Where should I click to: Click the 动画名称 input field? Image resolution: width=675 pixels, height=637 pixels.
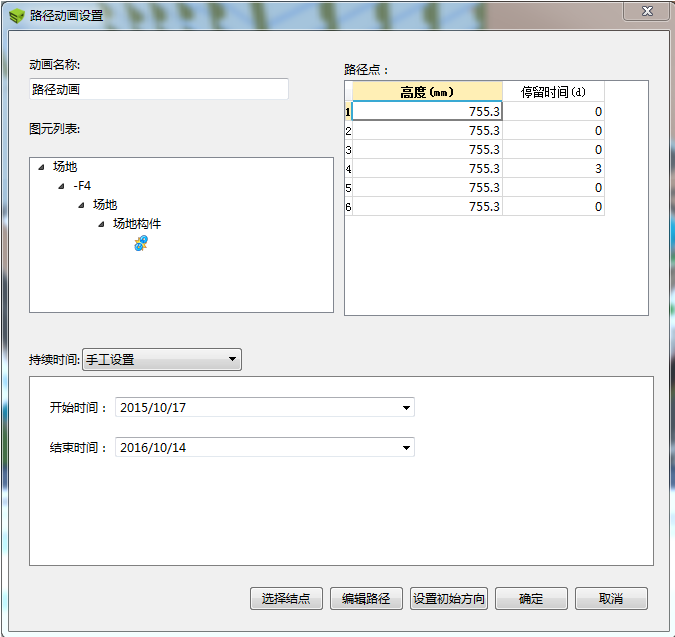[x=159, y=89]
